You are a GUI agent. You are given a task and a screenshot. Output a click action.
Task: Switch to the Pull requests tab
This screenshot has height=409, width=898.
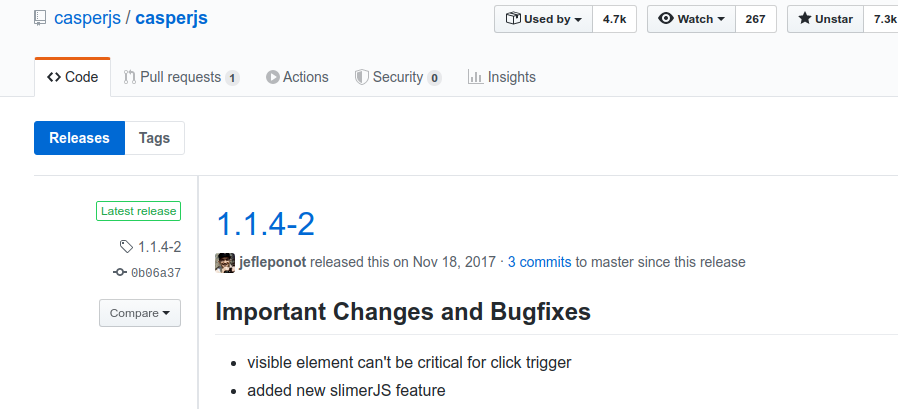click(182, 77)
